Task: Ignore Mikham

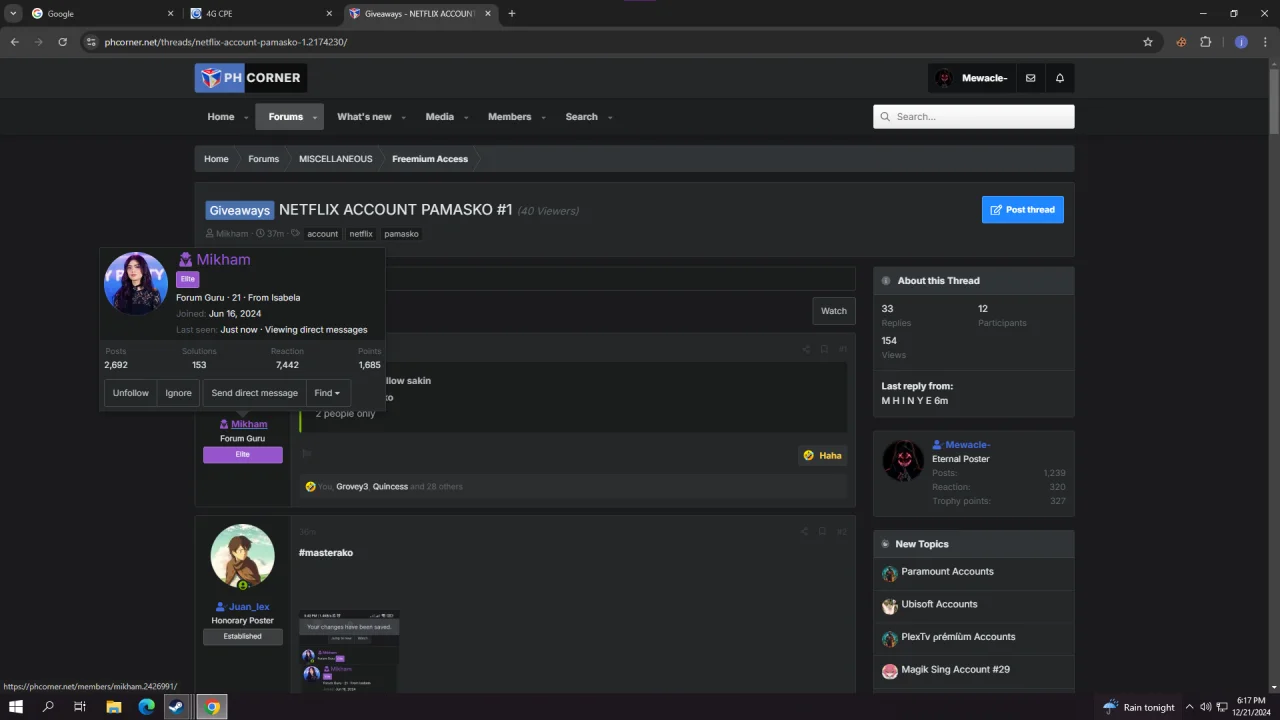Action: 179,393
